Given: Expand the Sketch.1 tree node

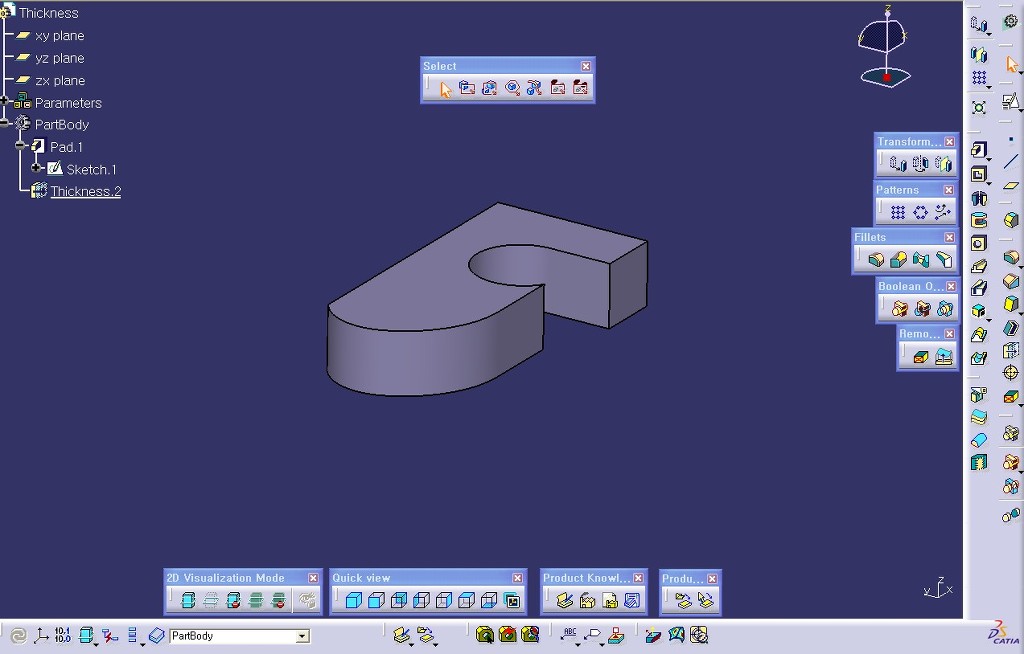Looking at the screenshot, I should pyautogui.click(x=36, y=169).
